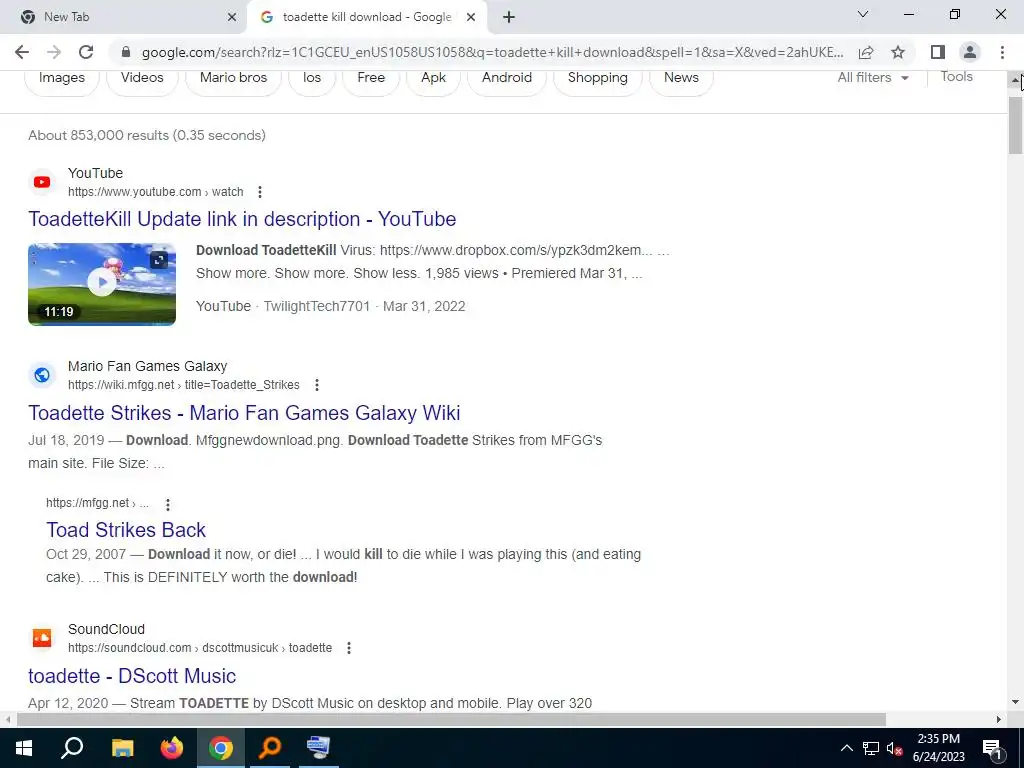Filter results by News
The height and width of the screenshot is (768, 1024).
pos(681,78)
